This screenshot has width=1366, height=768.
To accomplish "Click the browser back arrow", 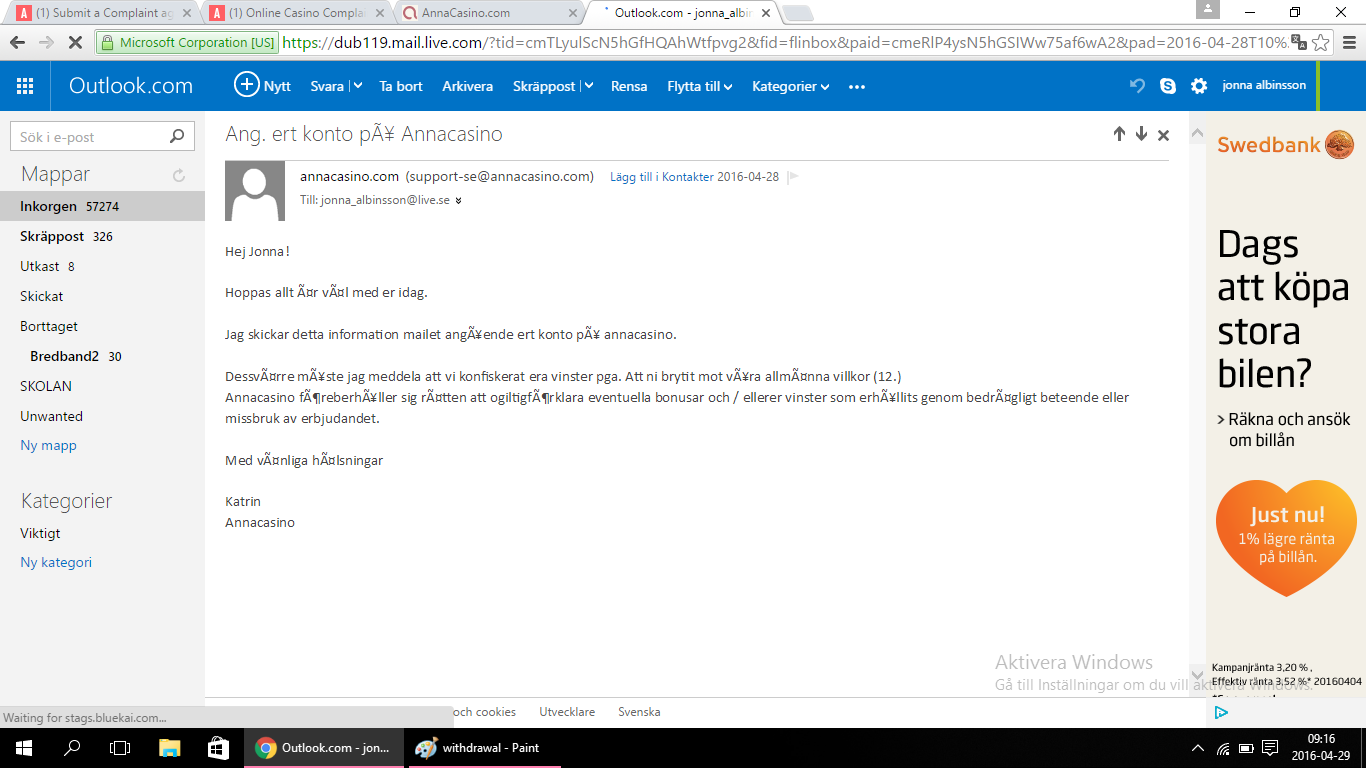I will (18, 43).
